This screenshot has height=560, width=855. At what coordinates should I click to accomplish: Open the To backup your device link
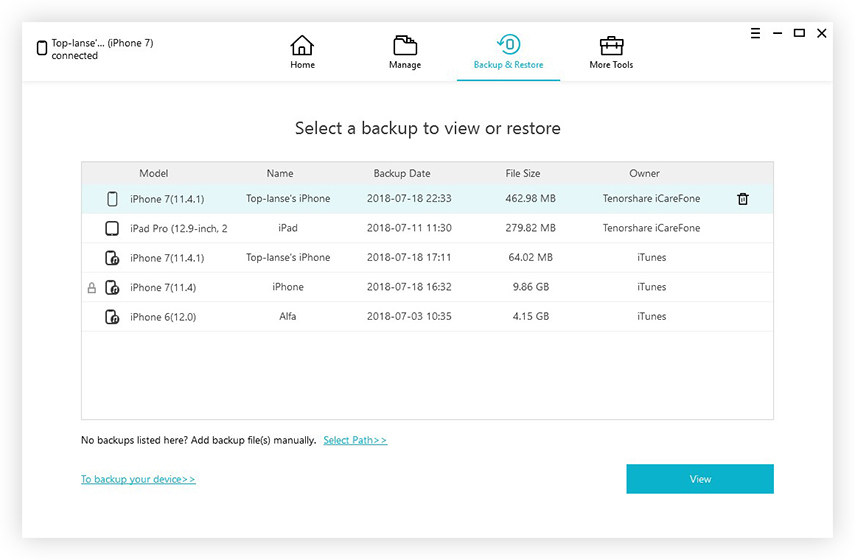coord(138,479)
